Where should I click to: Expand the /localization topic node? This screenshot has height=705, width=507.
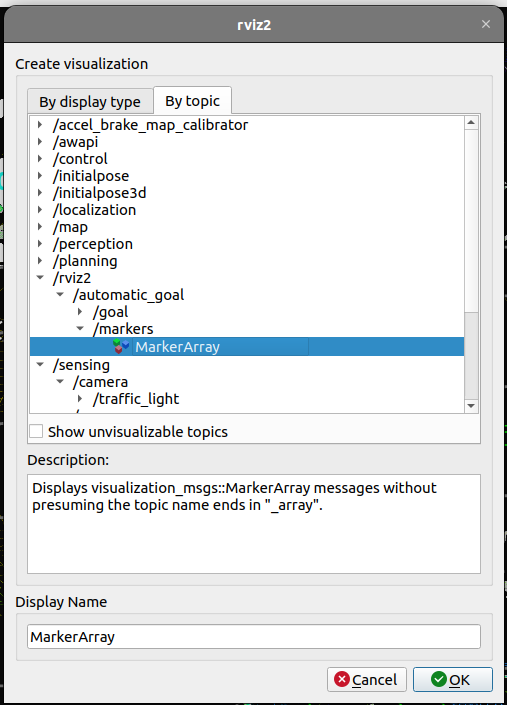(40, 210)
